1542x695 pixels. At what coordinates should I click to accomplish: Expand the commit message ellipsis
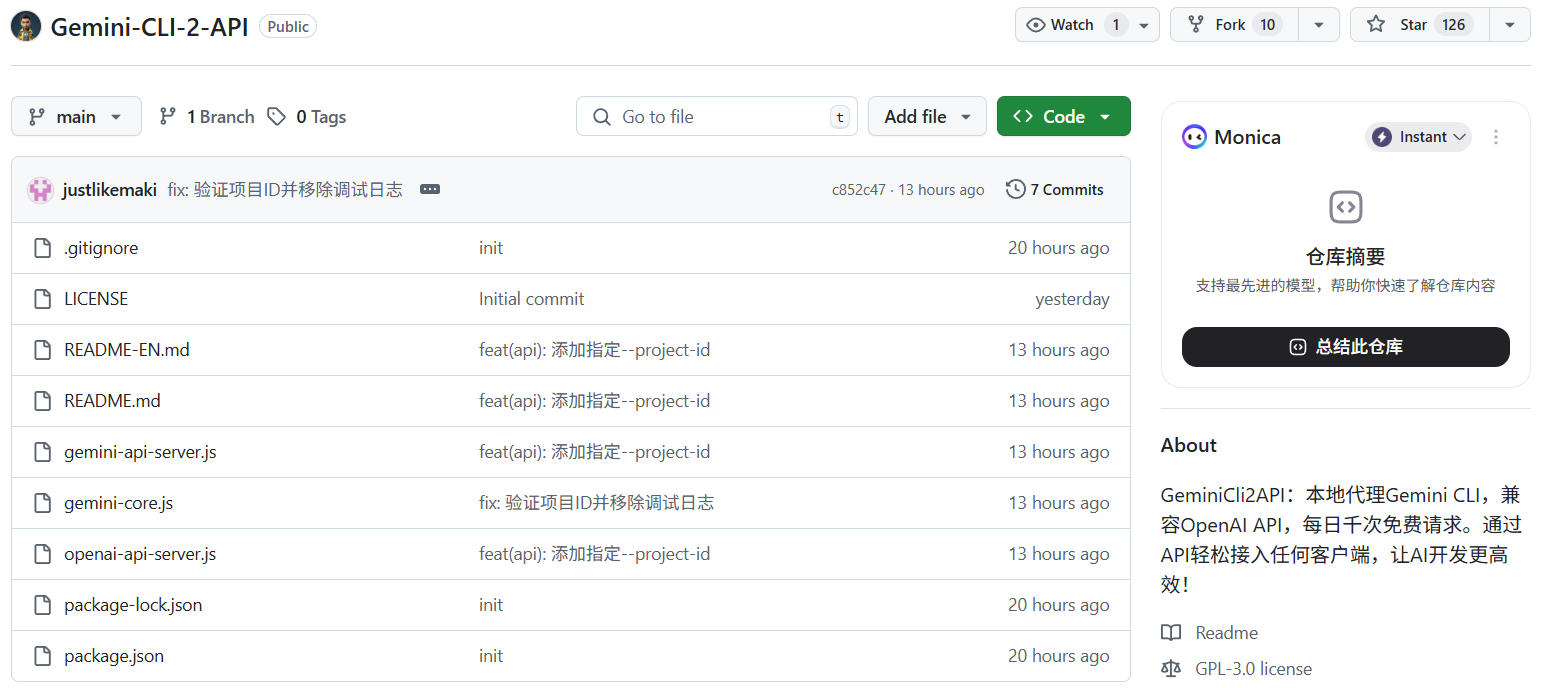click(x=430, y=189)
